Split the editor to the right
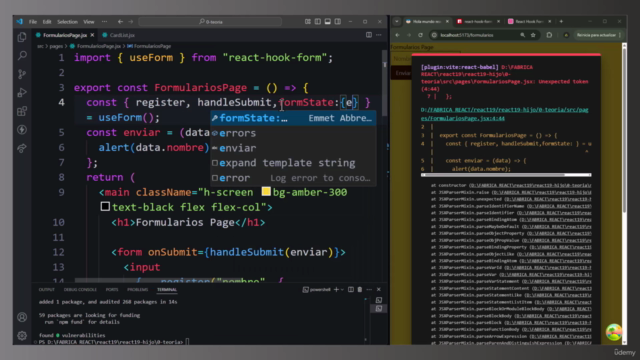 pos(369,35)
